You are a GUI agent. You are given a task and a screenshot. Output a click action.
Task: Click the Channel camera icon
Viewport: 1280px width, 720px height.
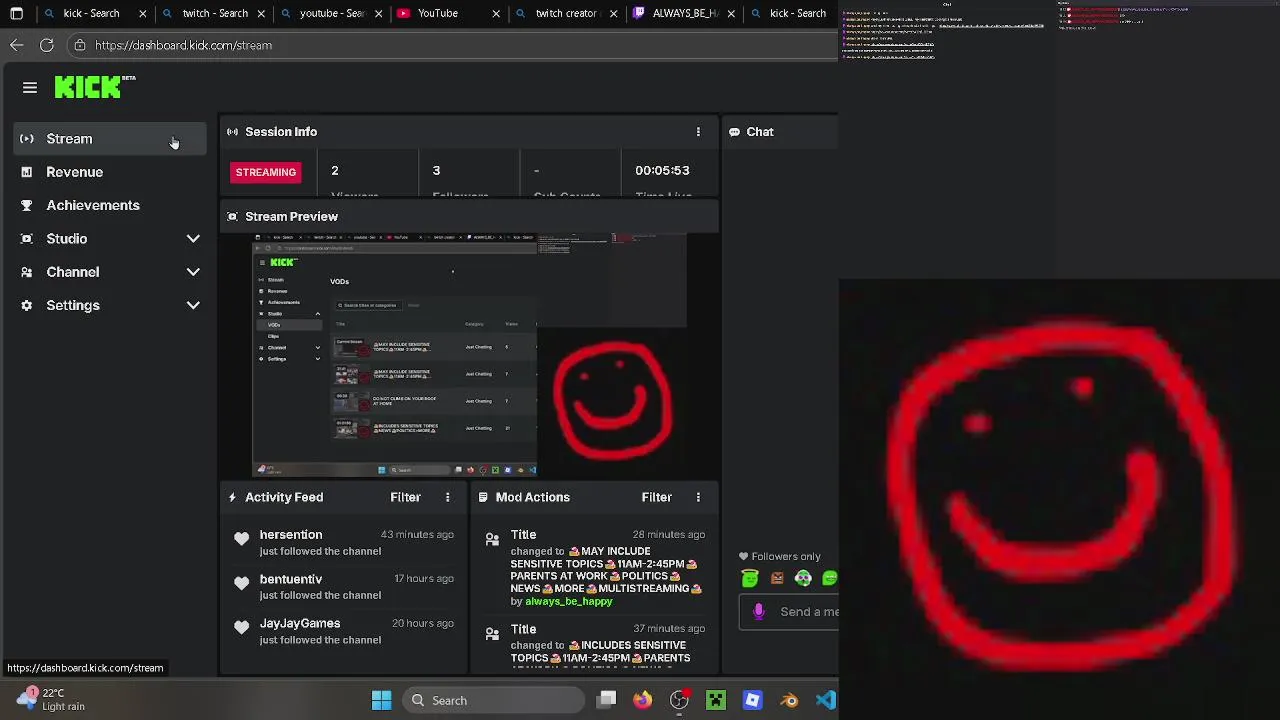27,272
